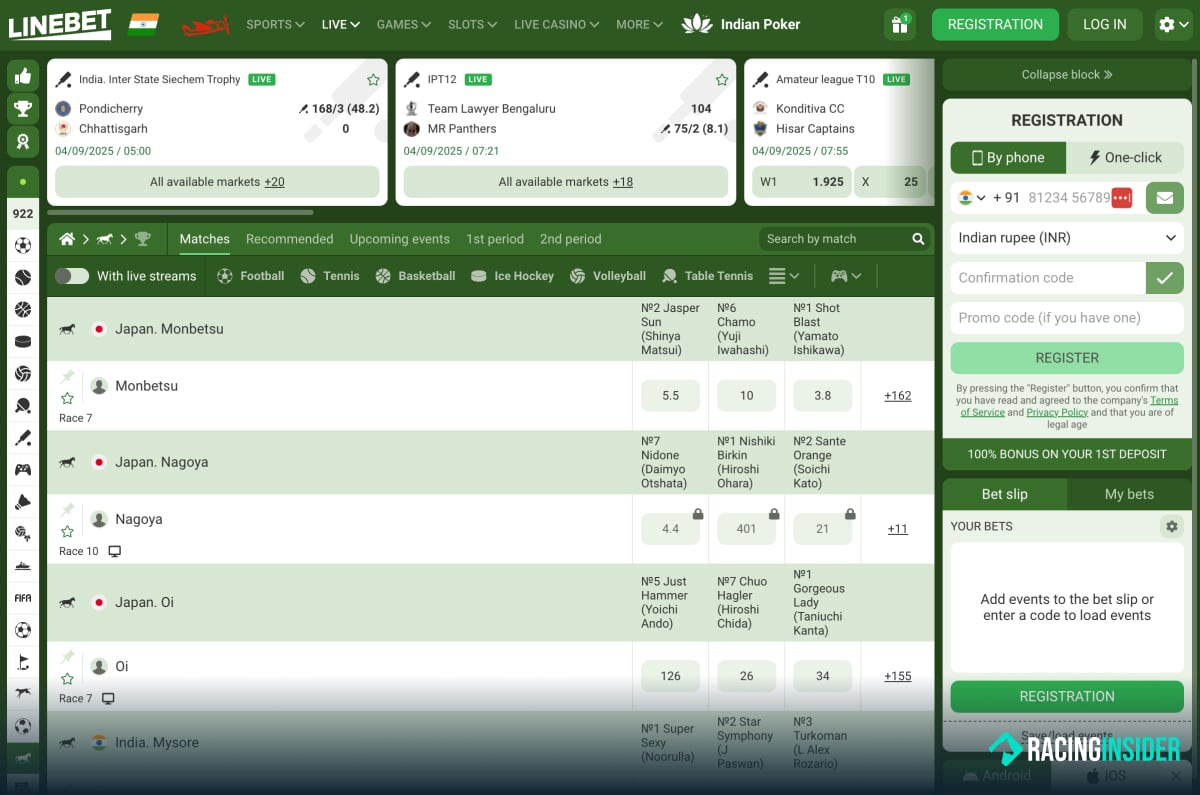Click the Search by match field
Screen dimensions: 1200x795
tap(845, 239)
